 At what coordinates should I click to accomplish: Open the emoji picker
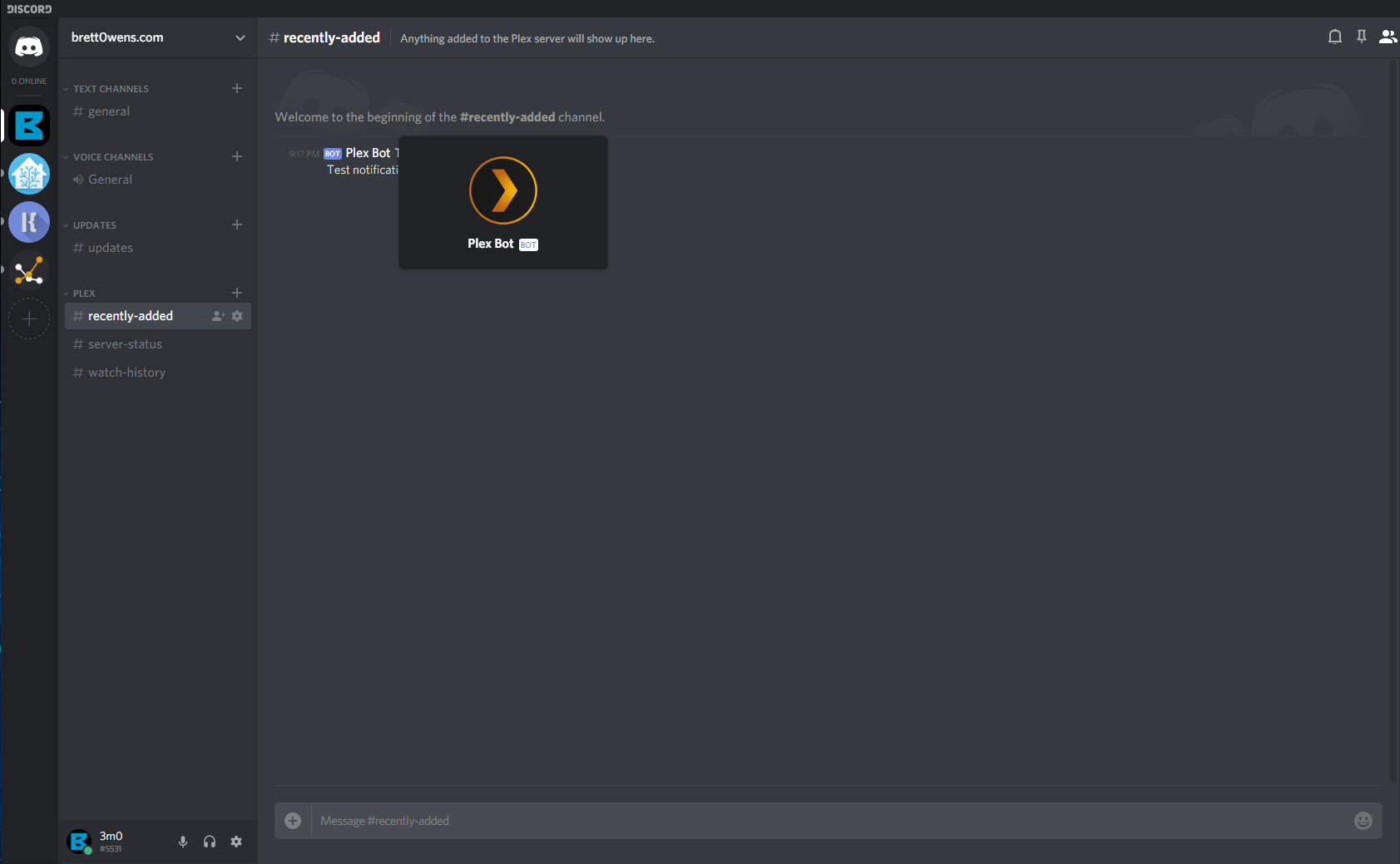pyautogui.click(x=1363, y=821)
